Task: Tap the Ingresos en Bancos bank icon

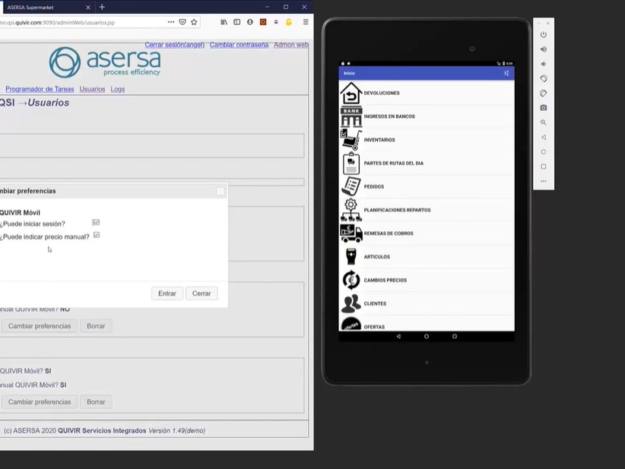Action: point(350,116)
